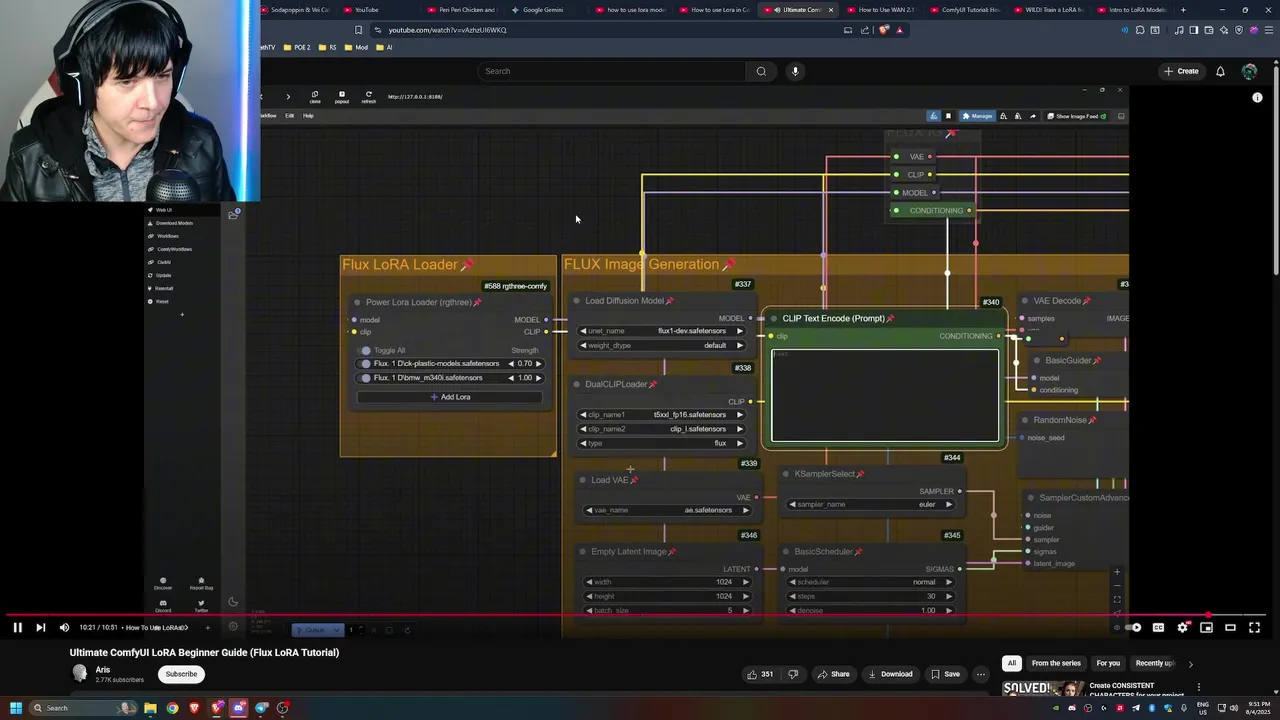The height and width of the screenshot is (720, 1280).
Task: Subscribe to the Aris channel
Action: (x=181, y=674)
